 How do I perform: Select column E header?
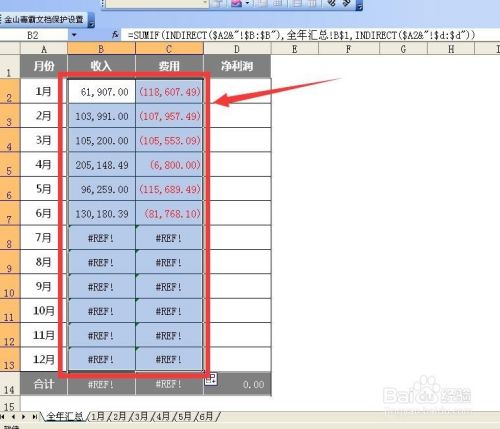tap(295, 49)
